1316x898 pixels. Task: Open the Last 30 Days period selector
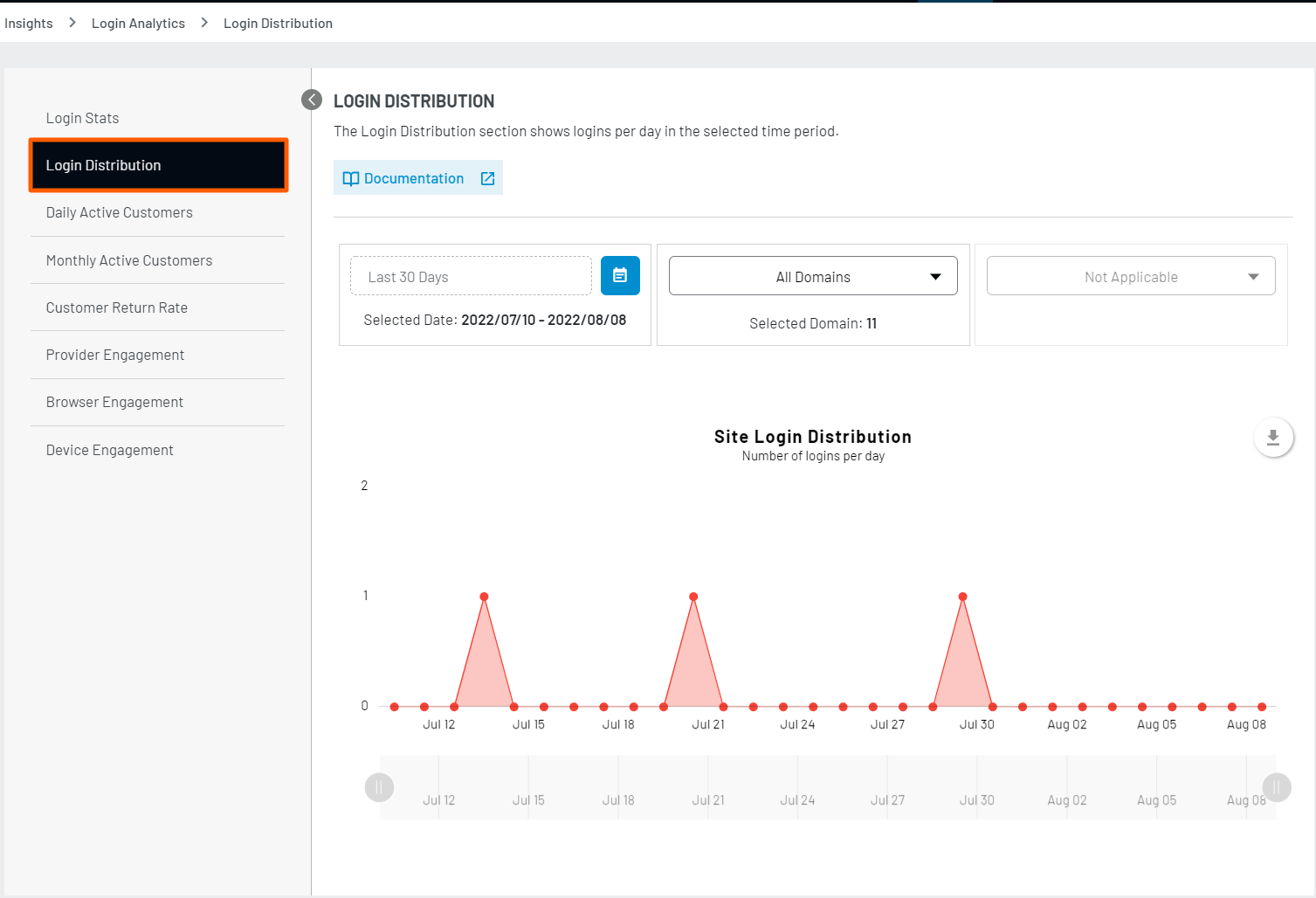click(470, 275)
